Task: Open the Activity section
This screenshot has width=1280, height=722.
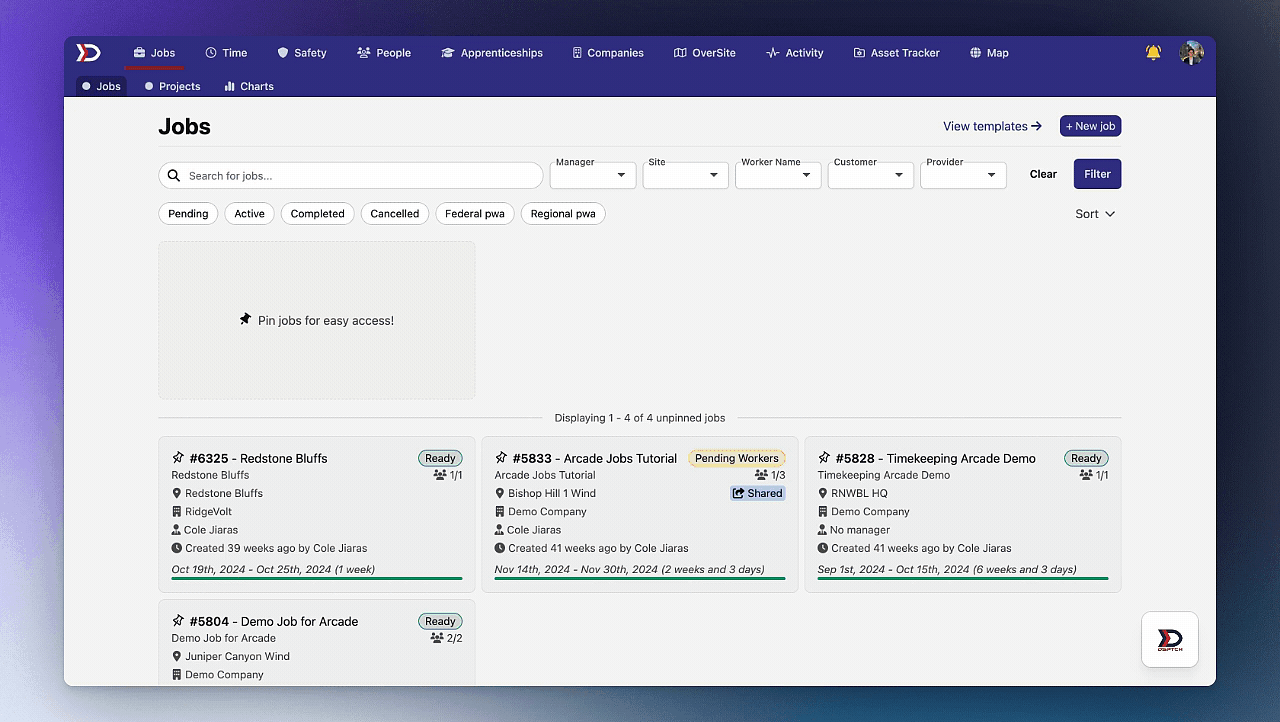Action: [795, 53]
